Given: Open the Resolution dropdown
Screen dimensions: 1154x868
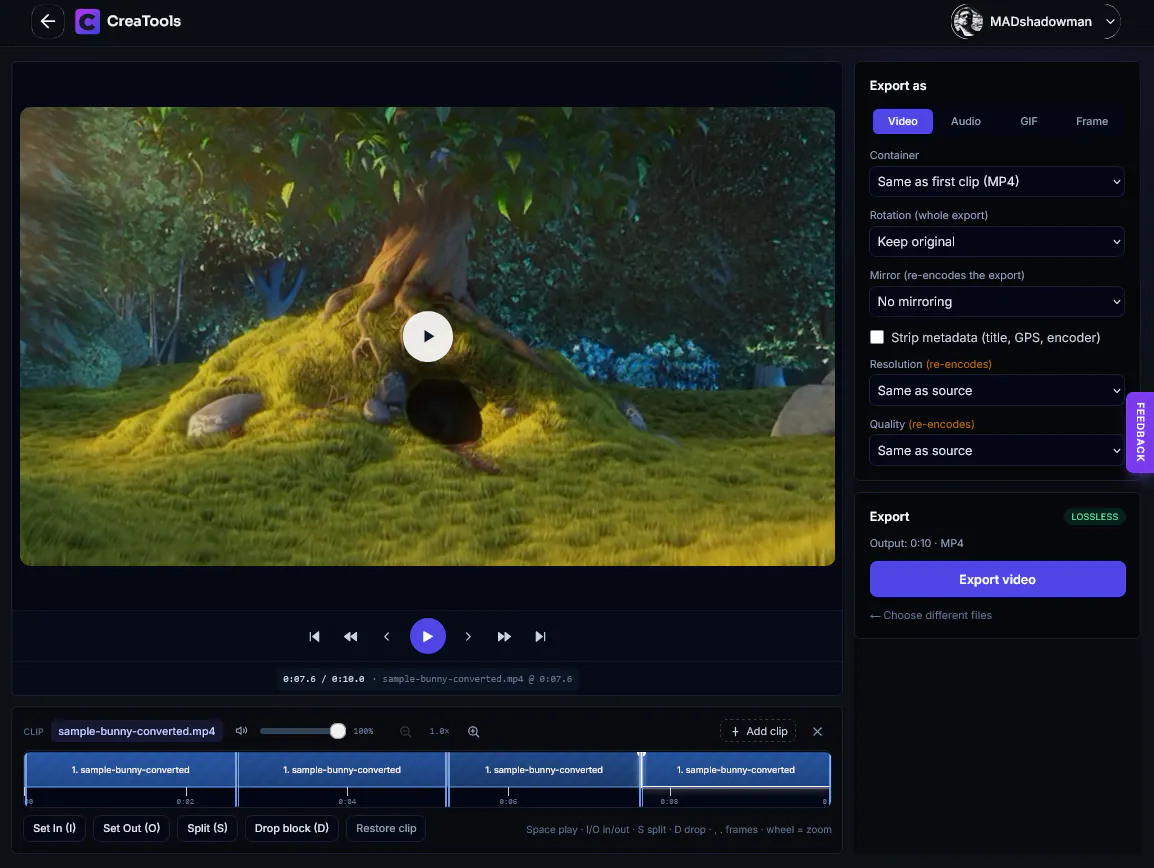Looking at the screenshot, I should coord(997,390).
